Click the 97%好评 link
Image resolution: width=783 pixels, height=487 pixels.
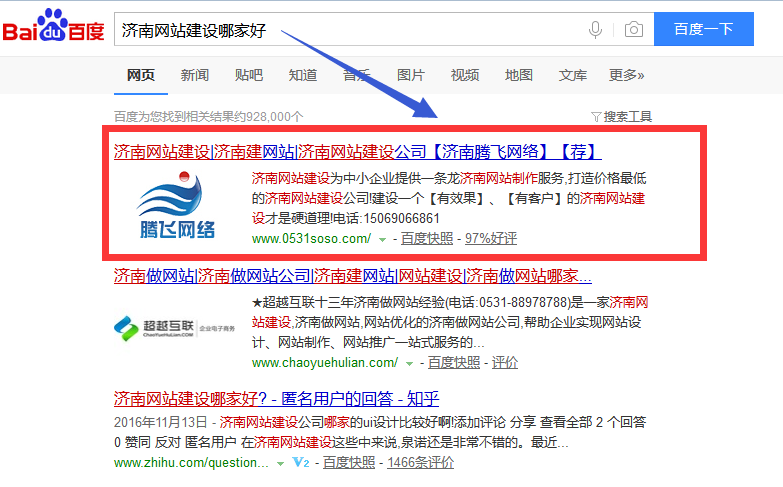pyautogui.click(x=491, y=239)
